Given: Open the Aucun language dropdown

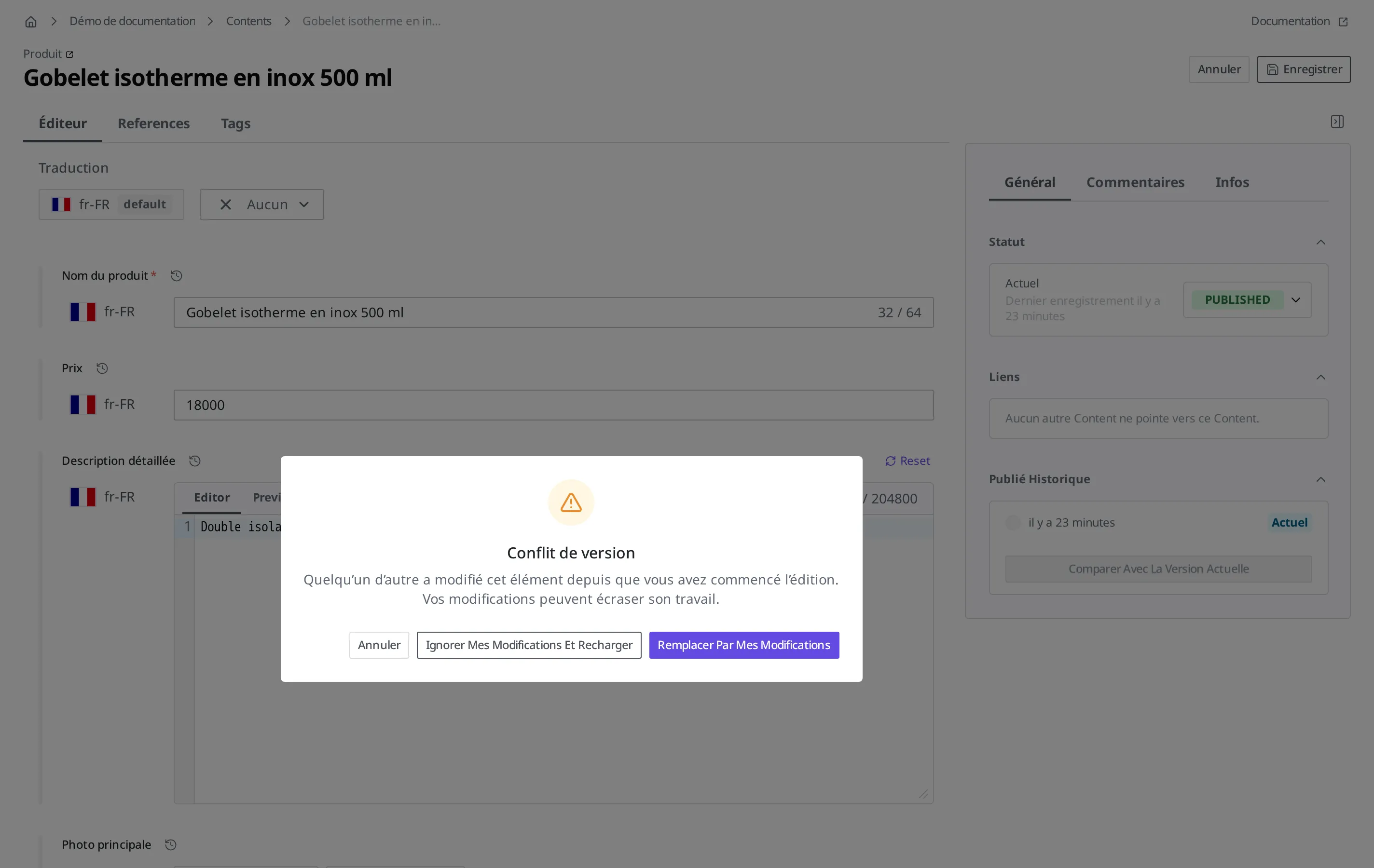Looking at the screenshot, I should (x=262, y=205).
